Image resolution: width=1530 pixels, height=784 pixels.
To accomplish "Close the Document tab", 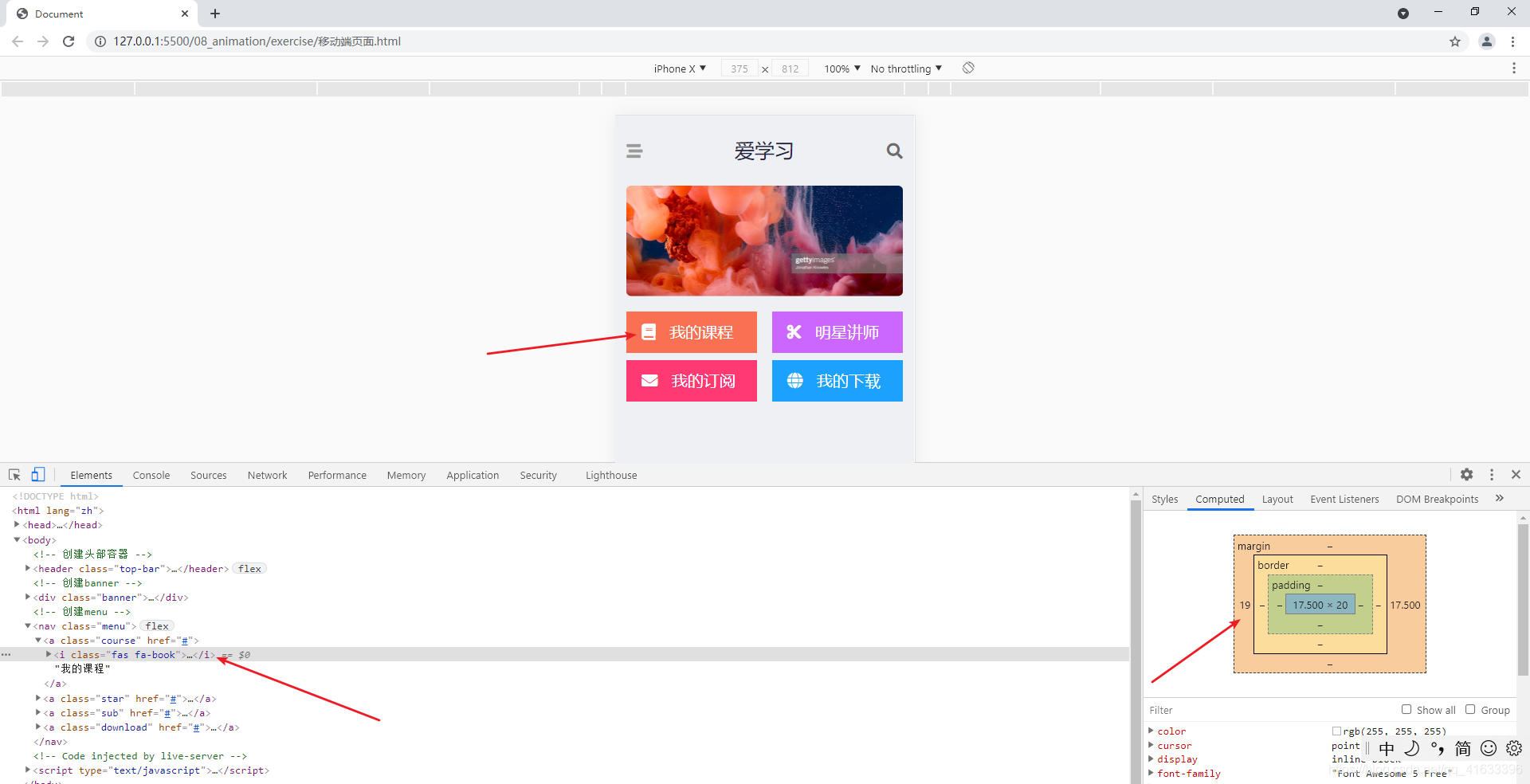I will (x=185, y=14).
